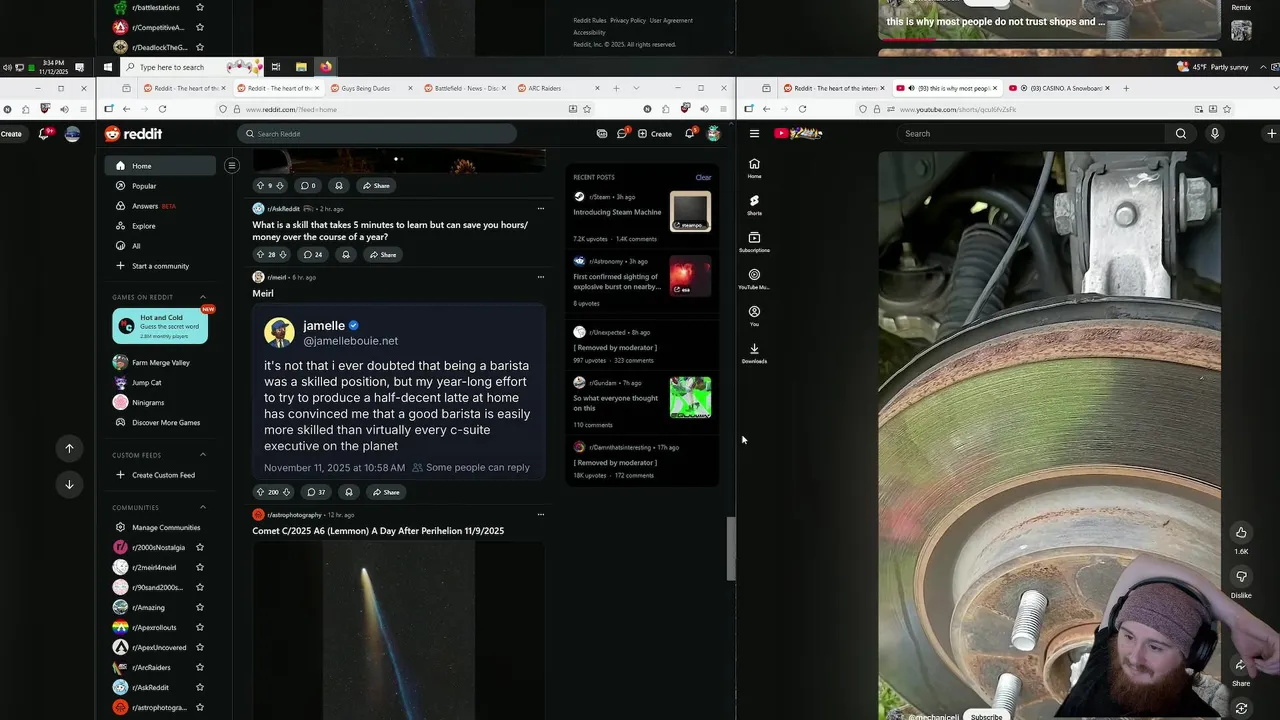Open the YouTube 'You' page icon
Screen dimensions: 1280x720
pos(754,316)
